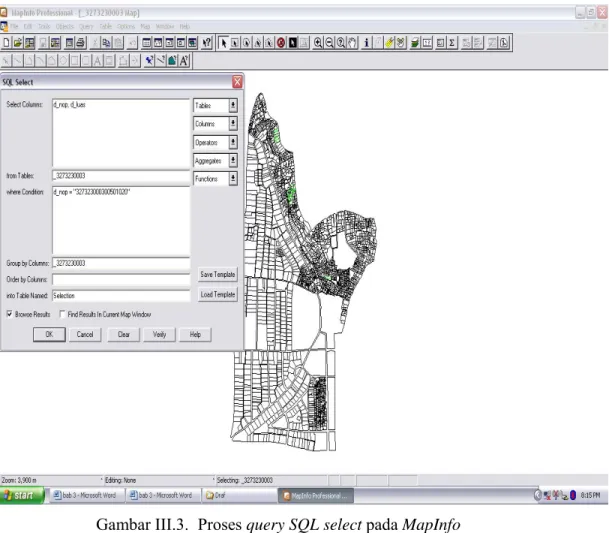Open the Window menu
Image resolution: width=609 pixels, height=533 pixels.
[x=165, y=26]
